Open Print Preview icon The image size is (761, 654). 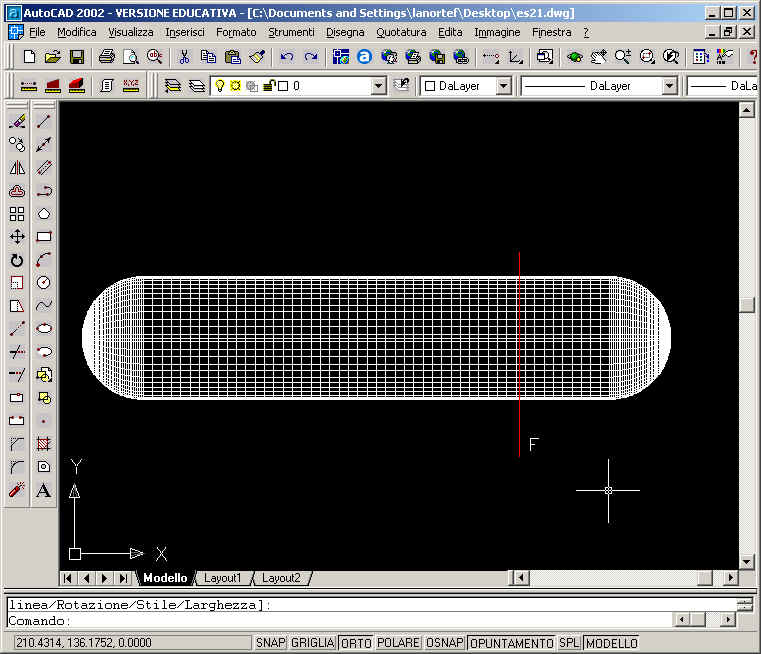[x=130, y=57]
